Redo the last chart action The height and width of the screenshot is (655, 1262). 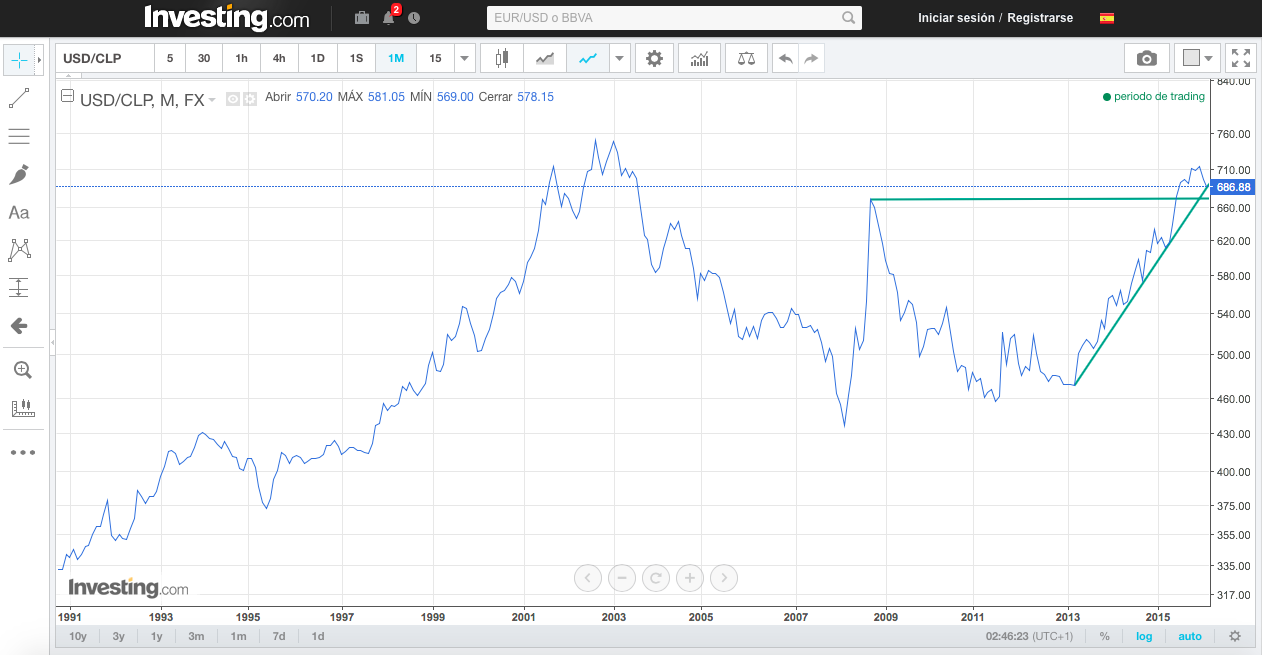812,59
